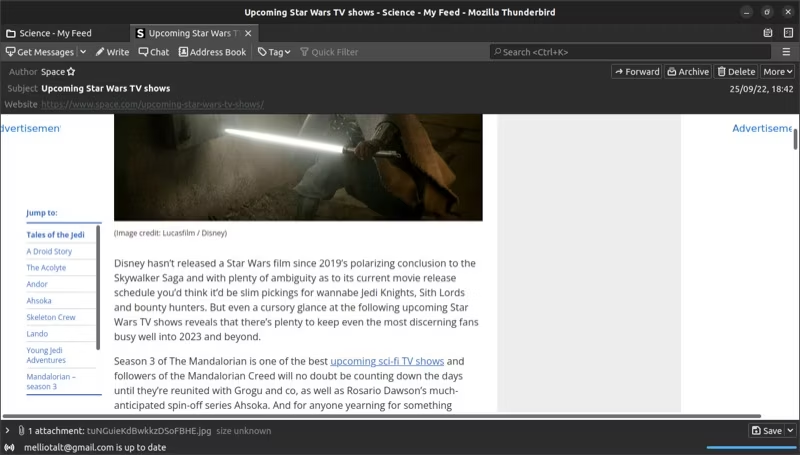Viewport: 800px width, 455px height.
Task: Forward this feed message
Action: click(637, 72)
